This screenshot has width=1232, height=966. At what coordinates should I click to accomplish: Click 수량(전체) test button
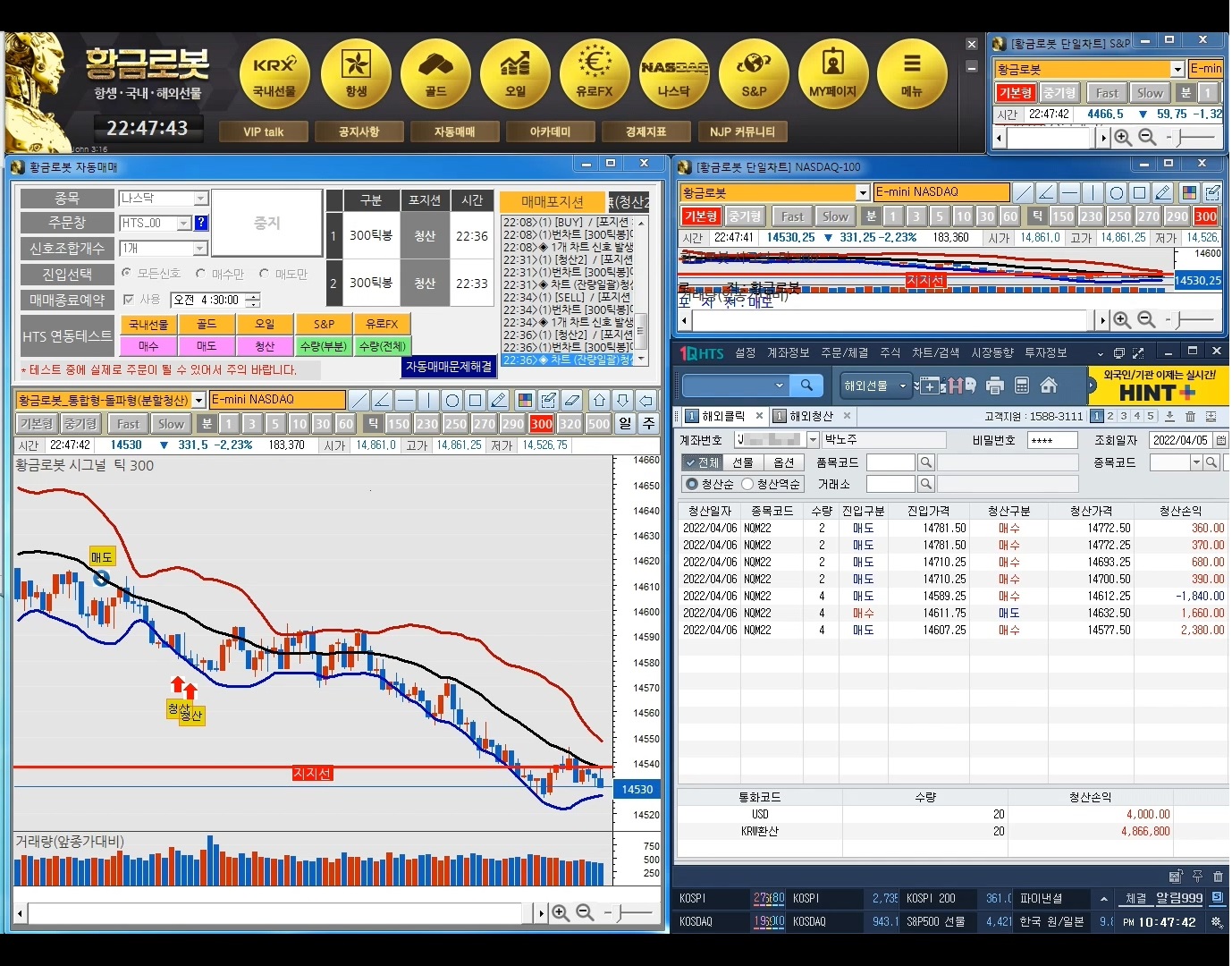(x=382, y=346)
